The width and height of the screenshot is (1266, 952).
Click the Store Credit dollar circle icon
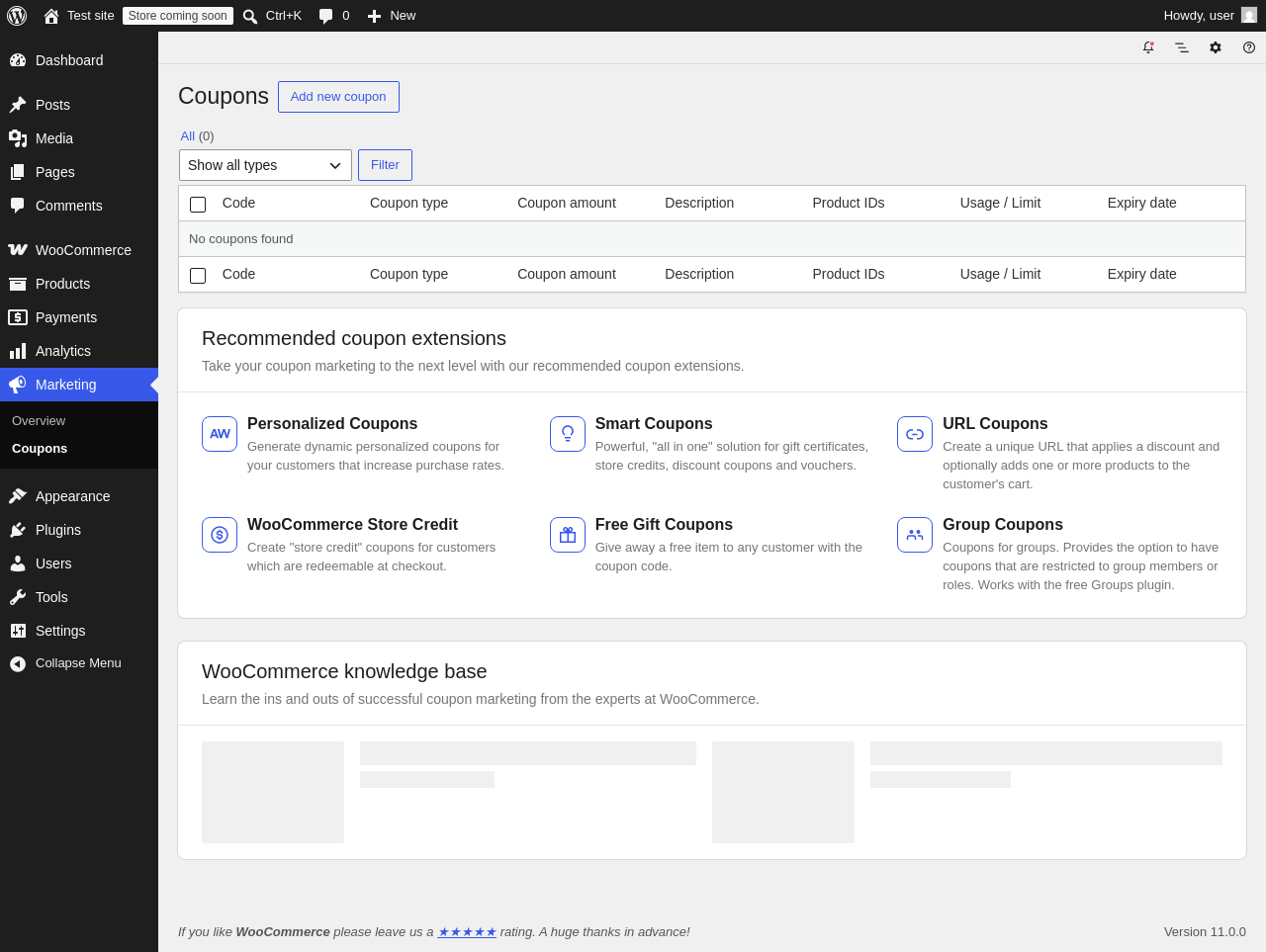pyautogui.click(x=220, y=535)
